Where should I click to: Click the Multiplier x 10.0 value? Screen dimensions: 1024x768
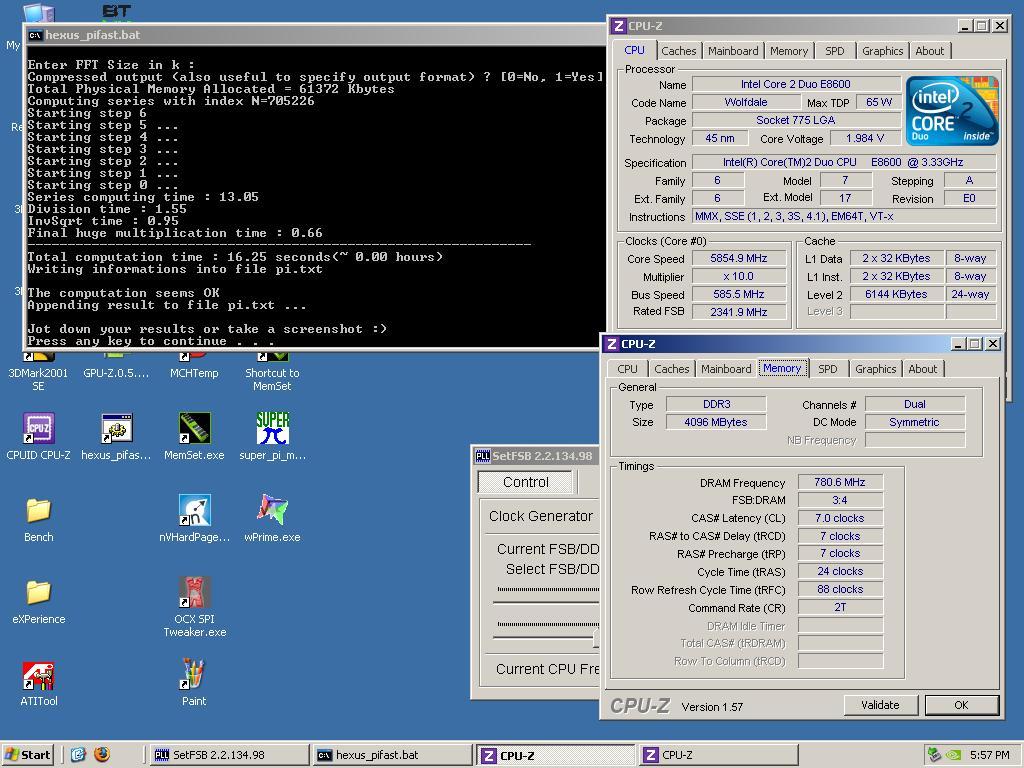(x=739, y=276)
